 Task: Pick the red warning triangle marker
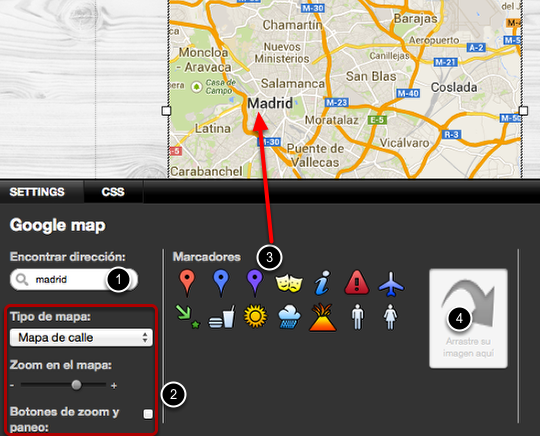(x=357, y=282)
